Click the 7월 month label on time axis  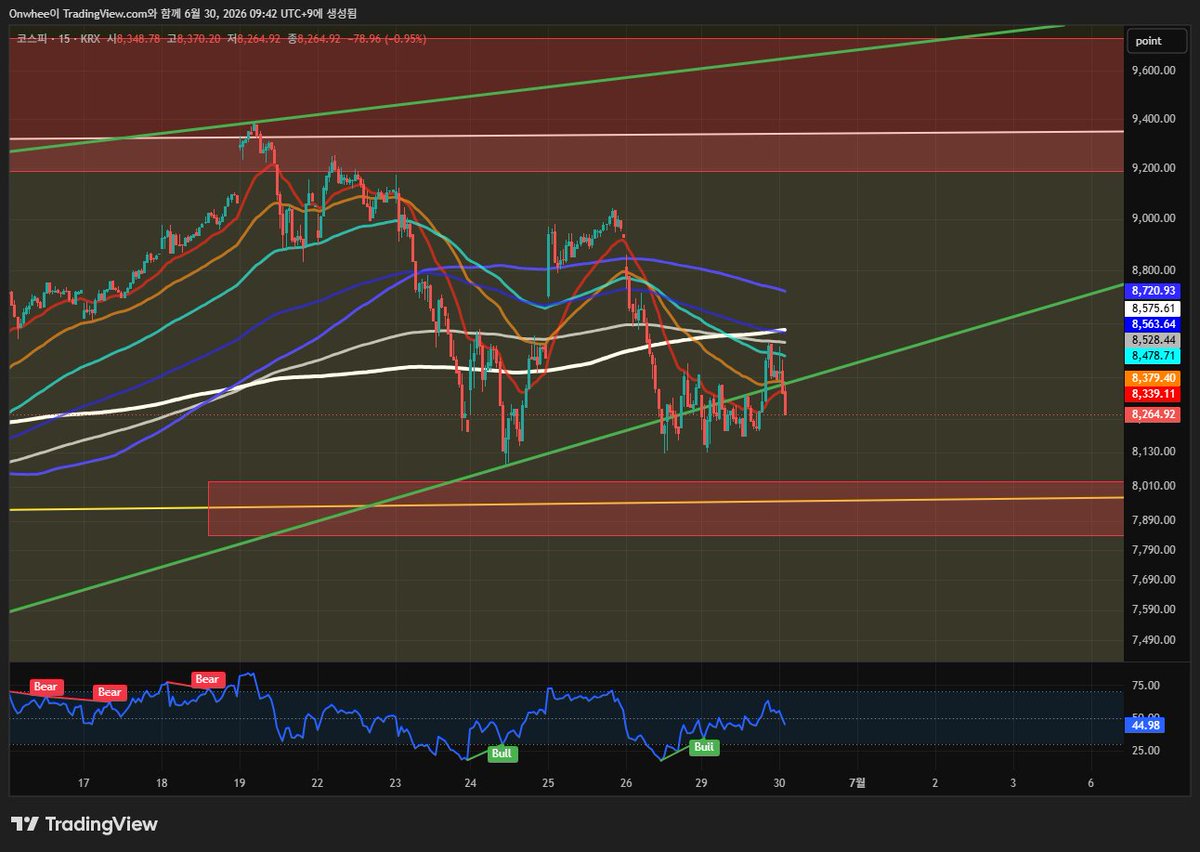pos(857,782)
